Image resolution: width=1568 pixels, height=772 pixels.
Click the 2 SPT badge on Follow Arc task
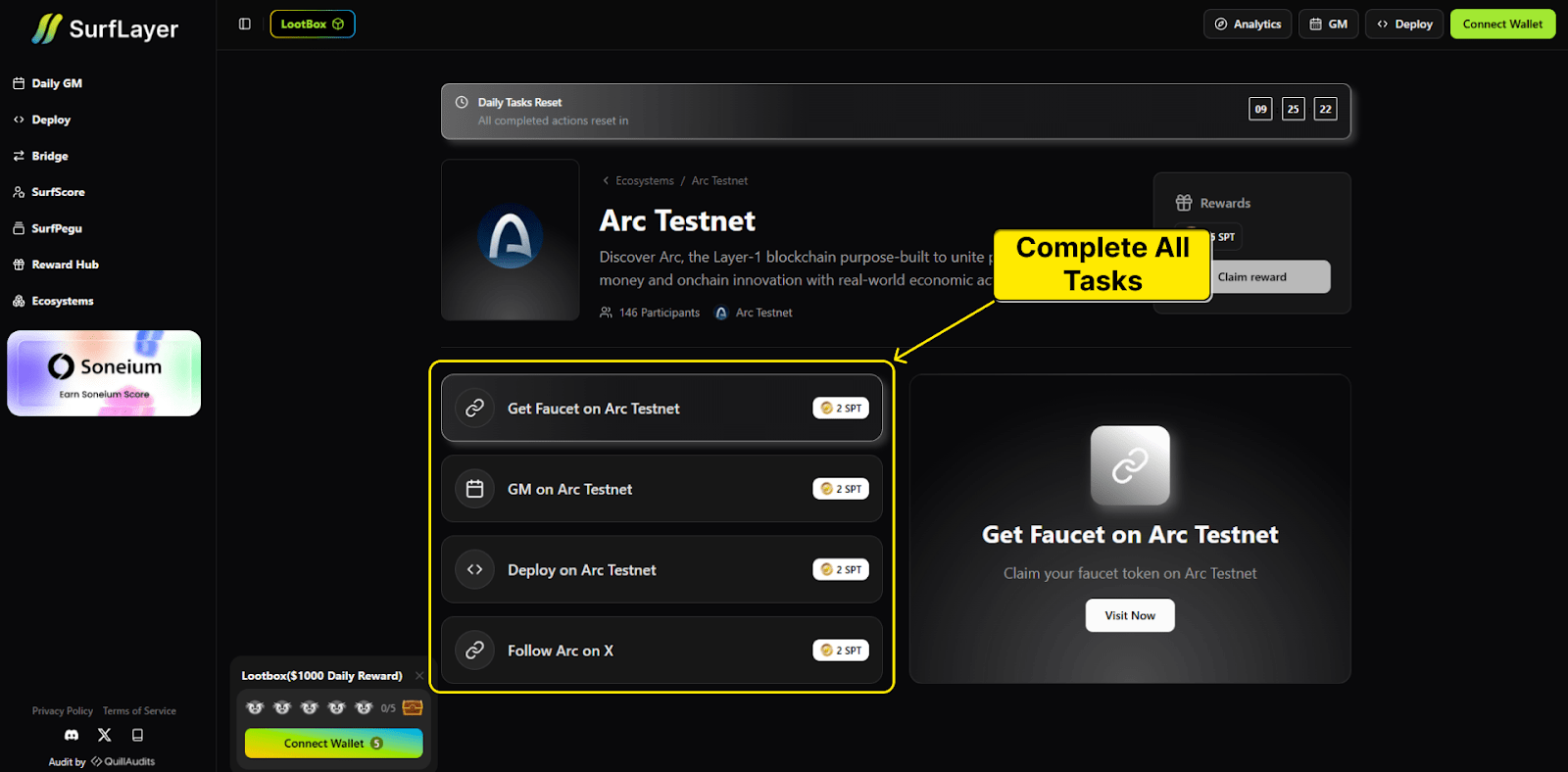point(841,651)
